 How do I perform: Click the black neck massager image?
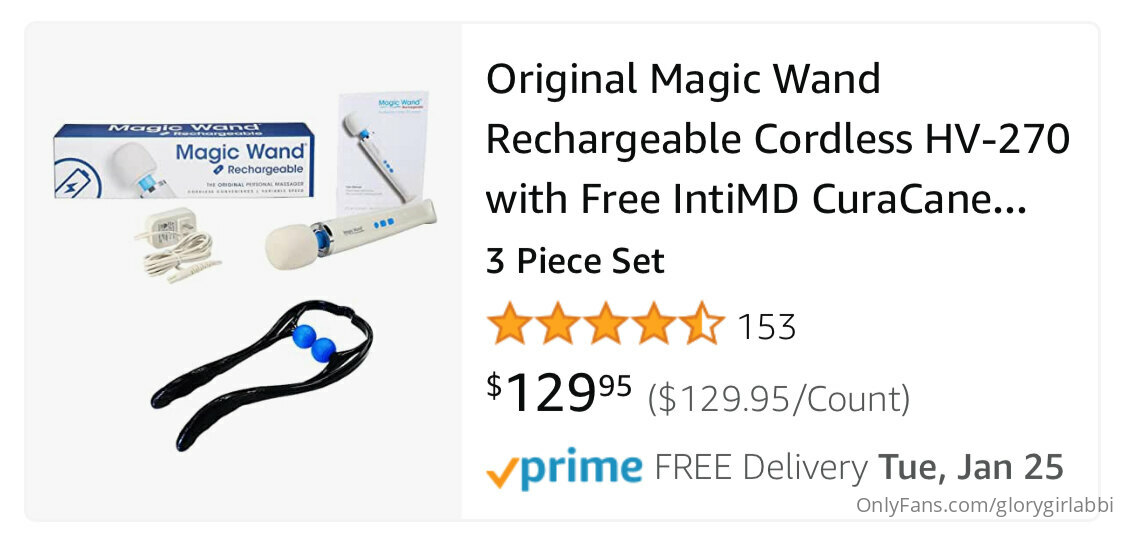[x=262, y=373]
